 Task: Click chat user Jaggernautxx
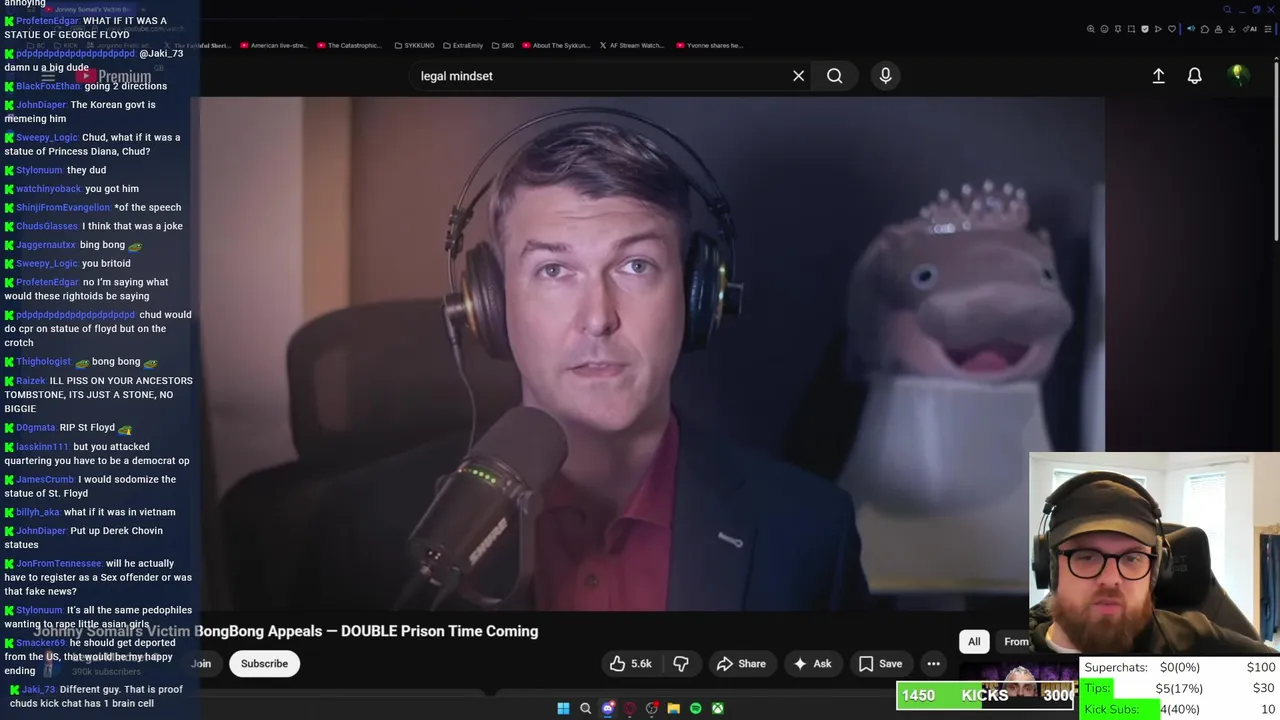click(x=45, y=245)
